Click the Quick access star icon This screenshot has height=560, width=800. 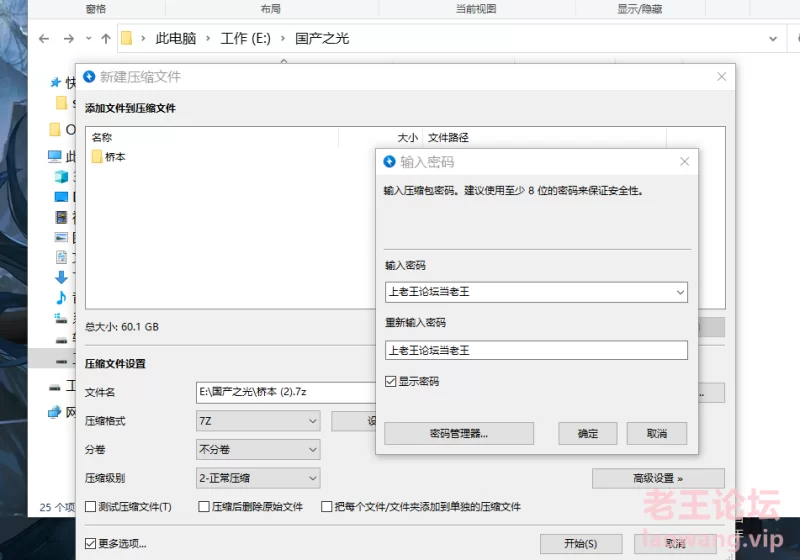pyautogui.click(x=55, y=82)
